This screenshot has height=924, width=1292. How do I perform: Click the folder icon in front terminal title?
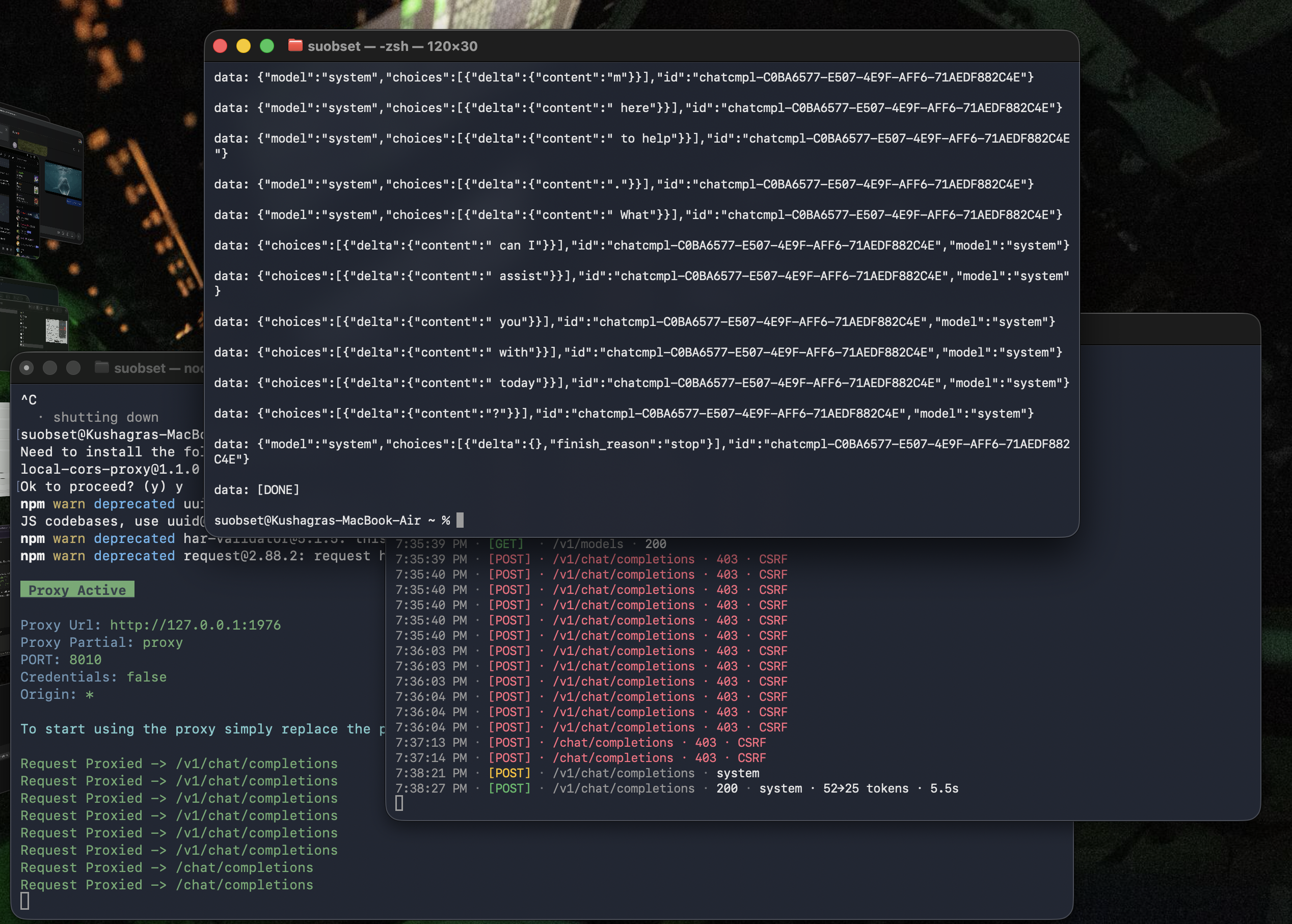[295, 45]
